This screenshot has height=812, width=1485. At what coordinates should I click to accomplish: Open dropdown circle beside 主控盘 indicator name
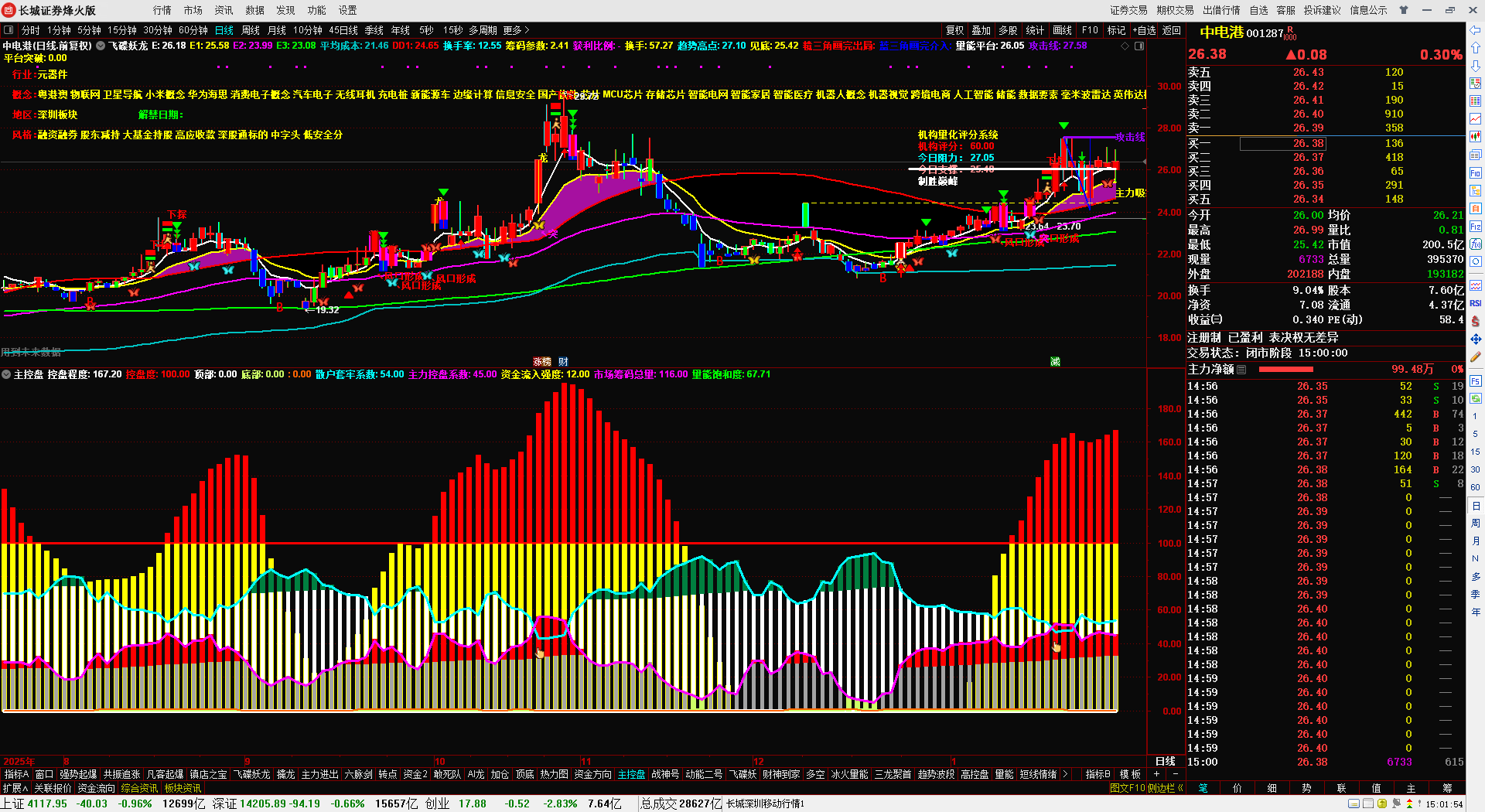[6, 374]
